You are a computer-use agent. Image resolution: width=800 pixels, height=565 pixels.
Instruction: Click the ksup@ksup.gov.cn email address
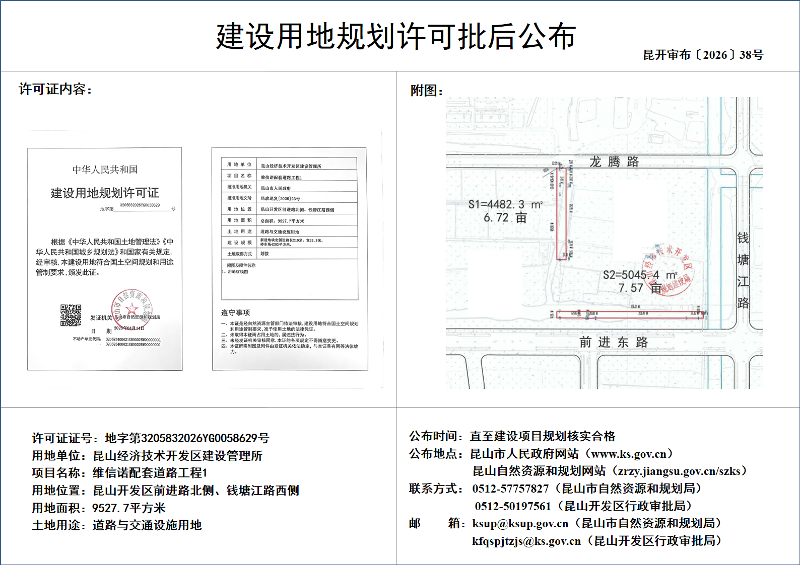click(x=527, y=523)
